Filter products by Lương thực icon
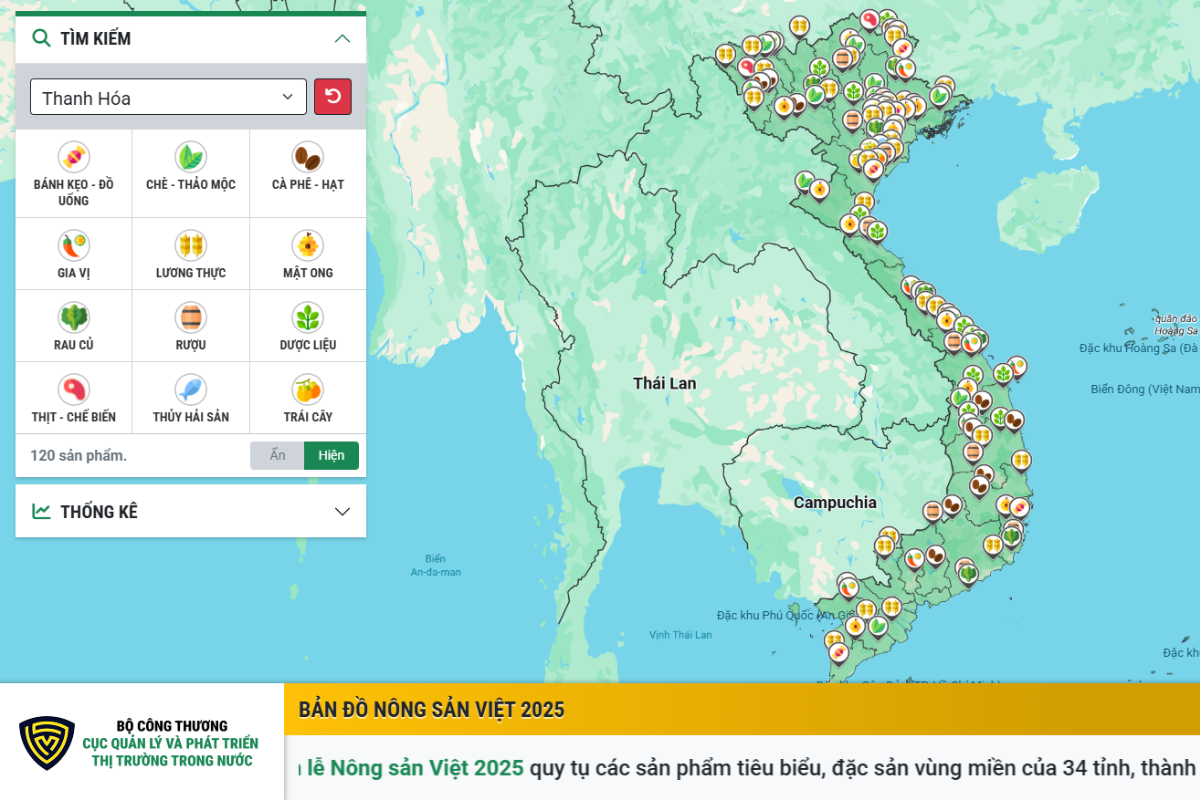Image resolution: width=1200 pixels, height=800 pixels. pyautogui.click(x=190, y=245)
